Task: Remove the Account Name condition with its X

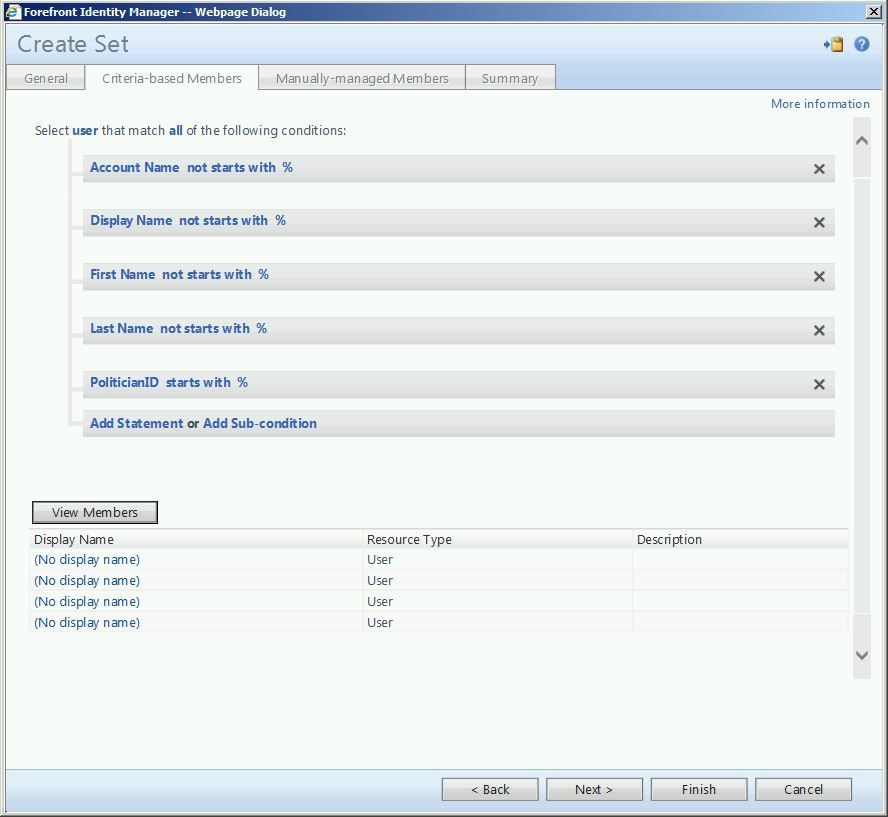Action: point(819,169)
